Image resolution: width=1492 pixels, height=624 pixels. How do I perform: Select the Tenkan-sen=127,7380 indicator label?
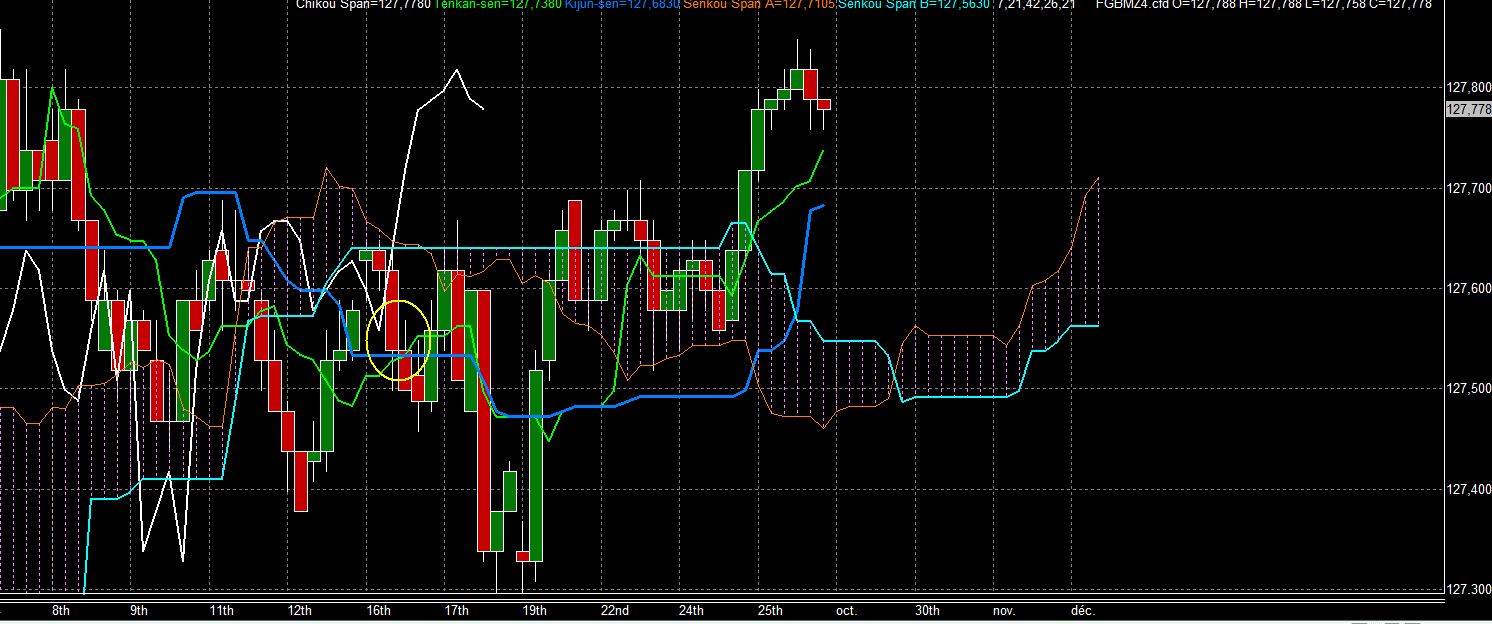(x=500, y=4)
